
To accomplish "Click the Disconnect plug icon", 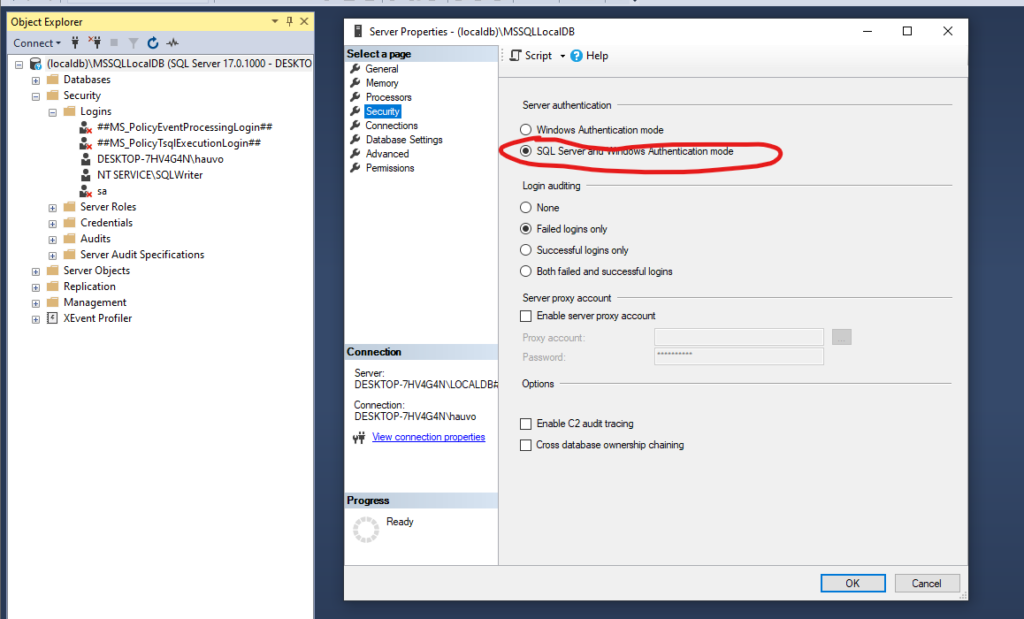I will [x=95, y=43].
